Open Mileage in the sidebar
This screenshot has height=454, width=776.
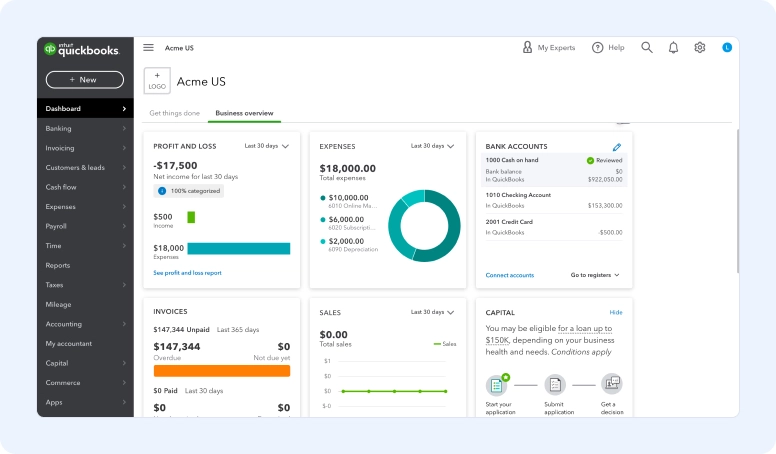pos(85,304)
